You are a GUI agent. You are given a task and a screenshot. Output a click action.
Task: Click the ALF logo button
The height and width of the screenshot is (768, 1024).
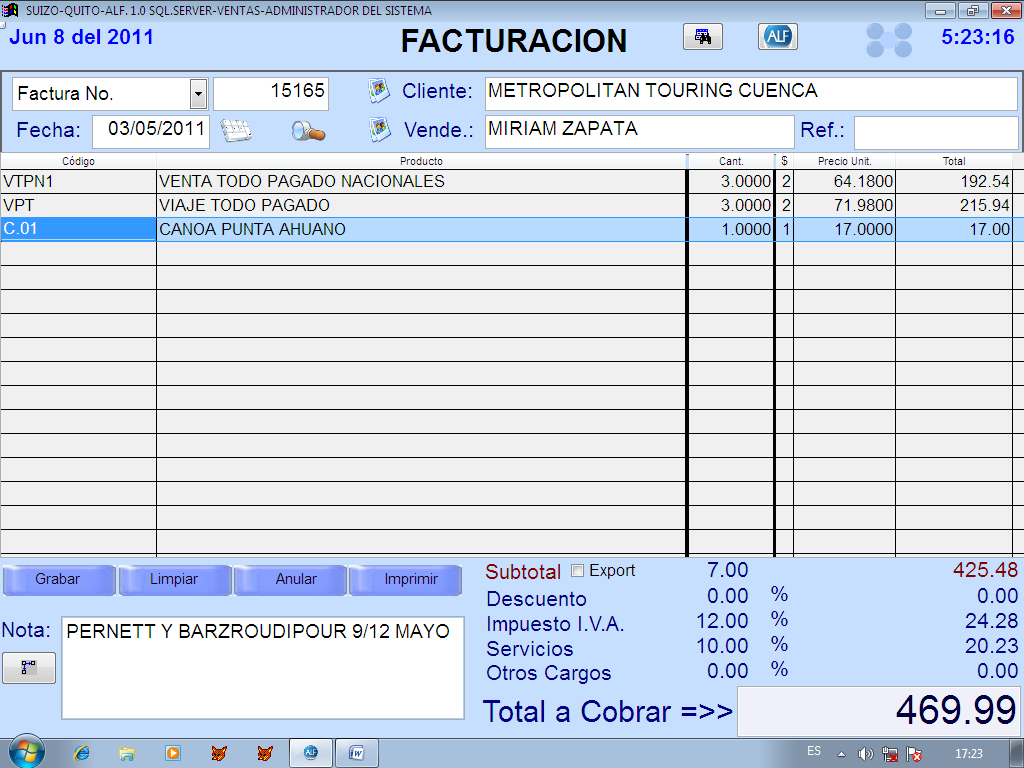pyautogui.click(x=777, y=37)
